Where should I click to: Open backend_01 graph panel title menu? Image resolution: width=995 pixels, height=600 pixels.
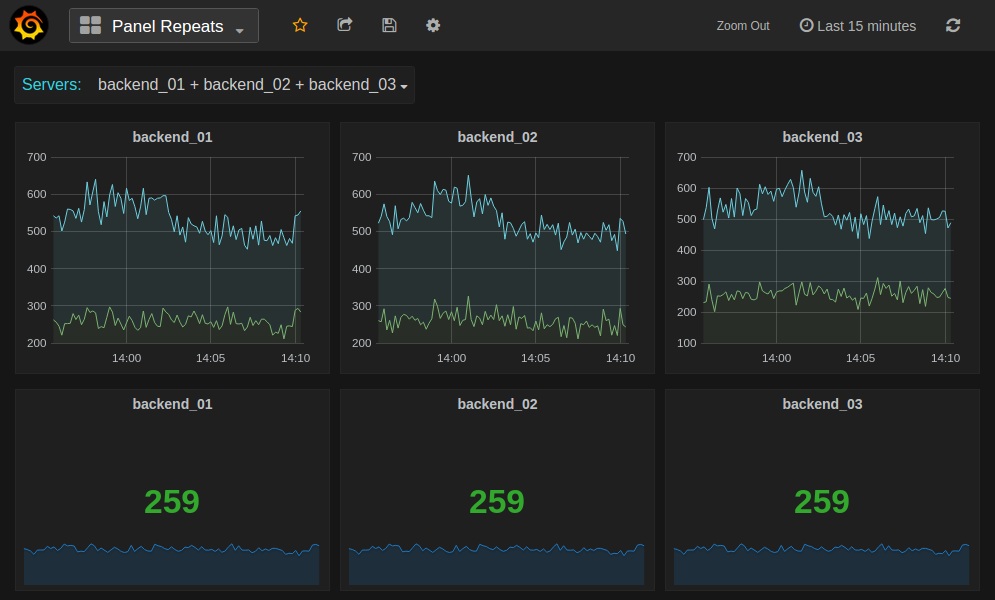click(172, 137)
